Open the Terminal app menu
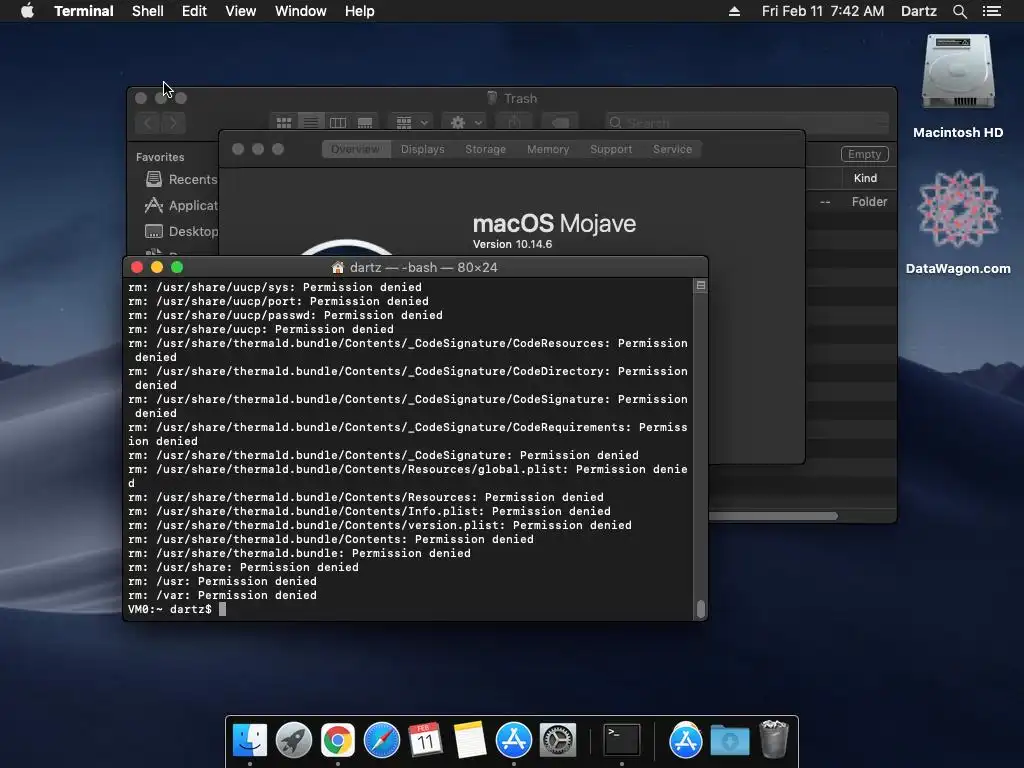1024x768 pixels. coord(84,11)
